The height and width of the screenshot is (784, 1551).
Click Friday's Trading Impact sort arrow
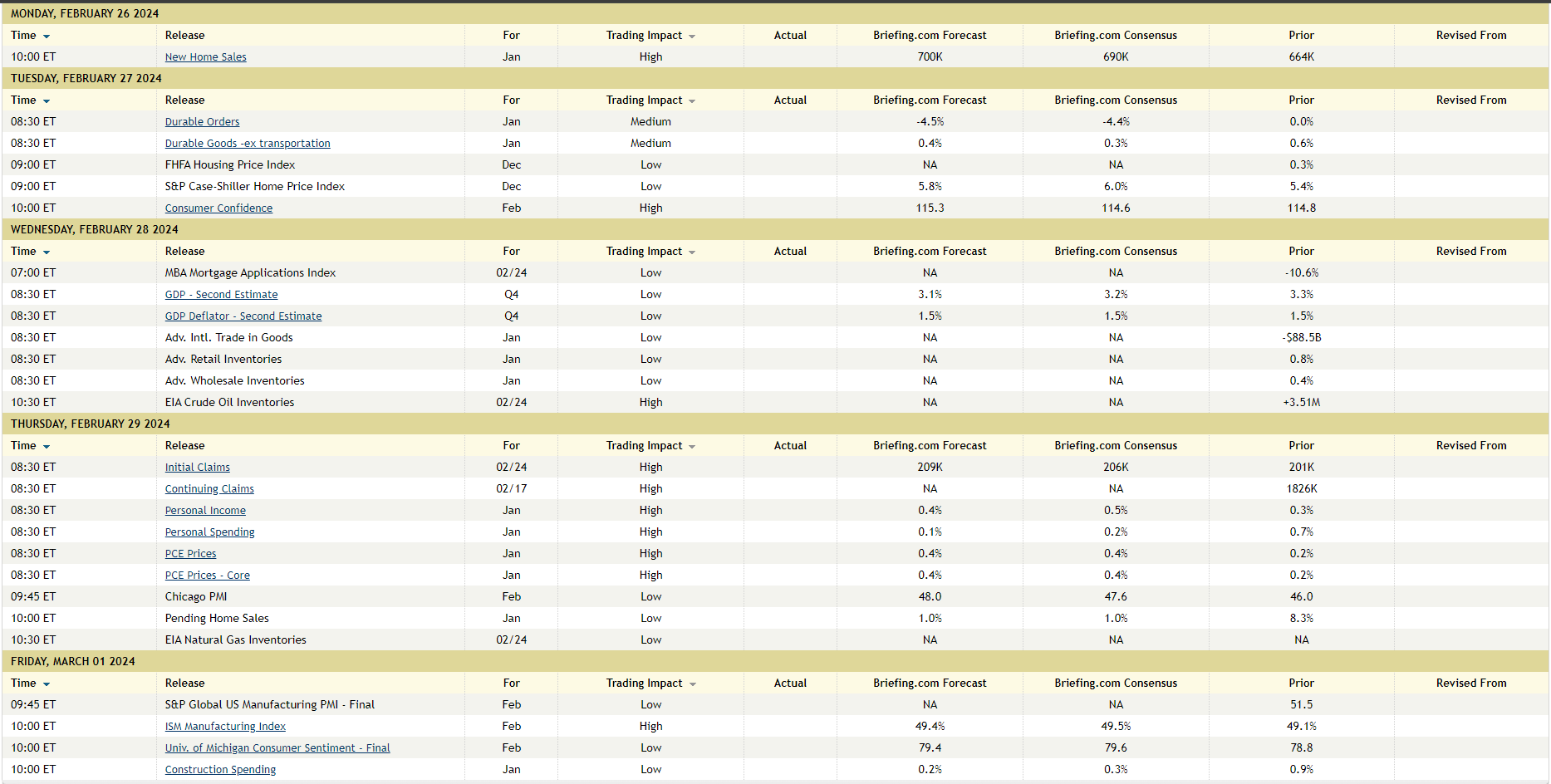(692, 684)
